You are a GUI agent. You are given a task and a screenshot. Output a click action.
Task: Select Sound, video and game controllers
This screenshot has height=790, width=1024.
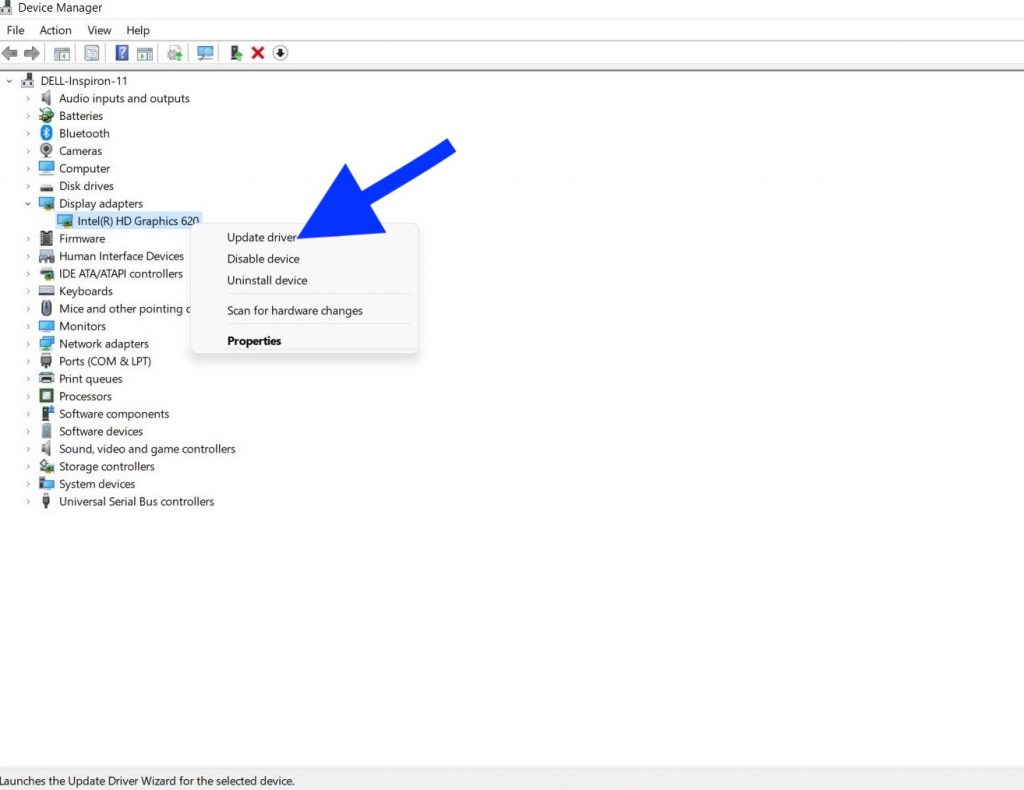pos(147,449)
